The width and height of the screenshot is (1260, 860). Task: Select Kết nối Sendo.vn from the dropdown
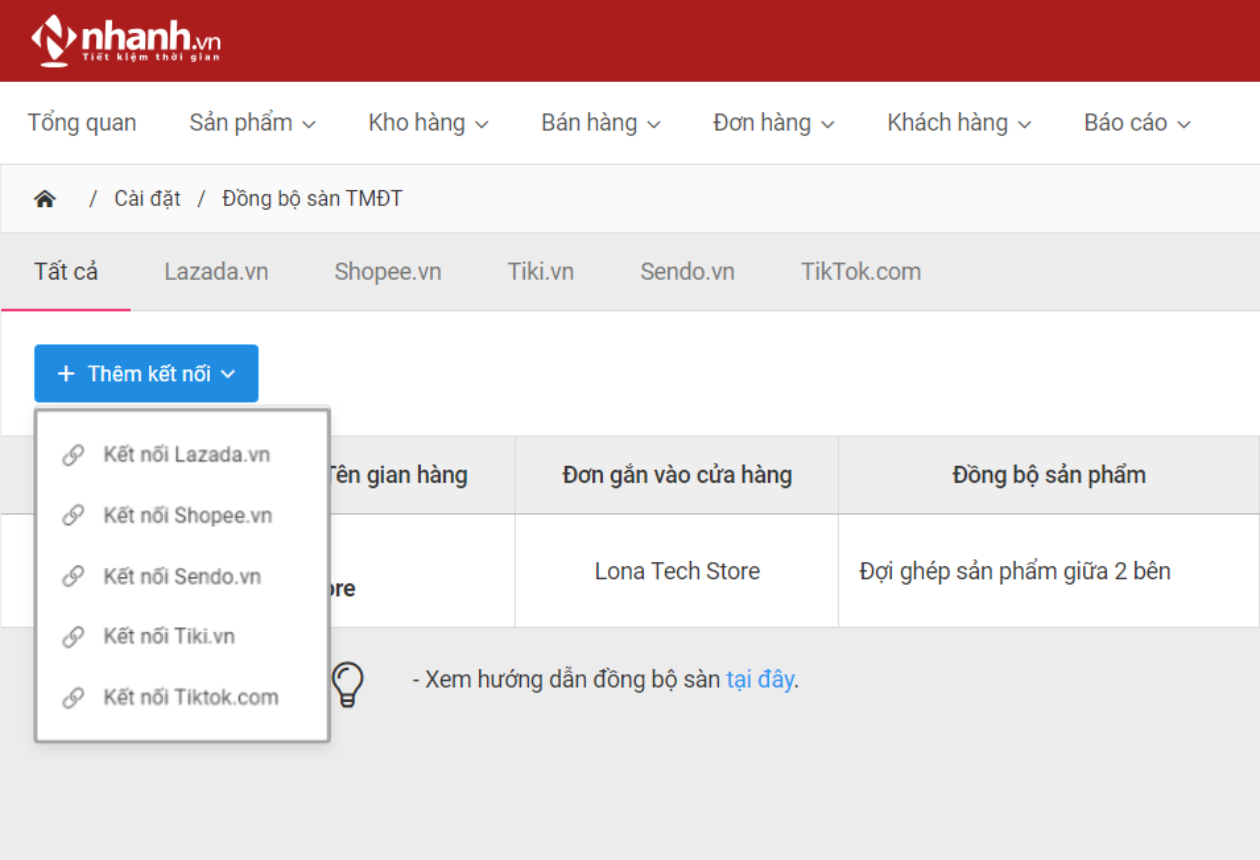tap(181, 576)
